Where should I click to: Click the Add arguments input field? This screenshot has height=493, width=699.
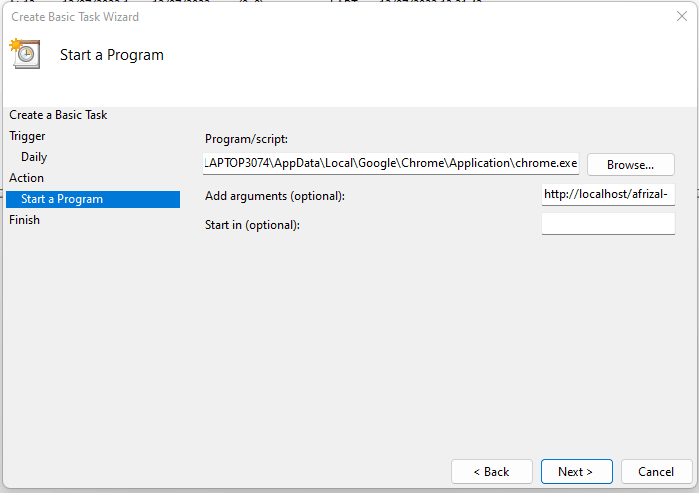point(608,194)
